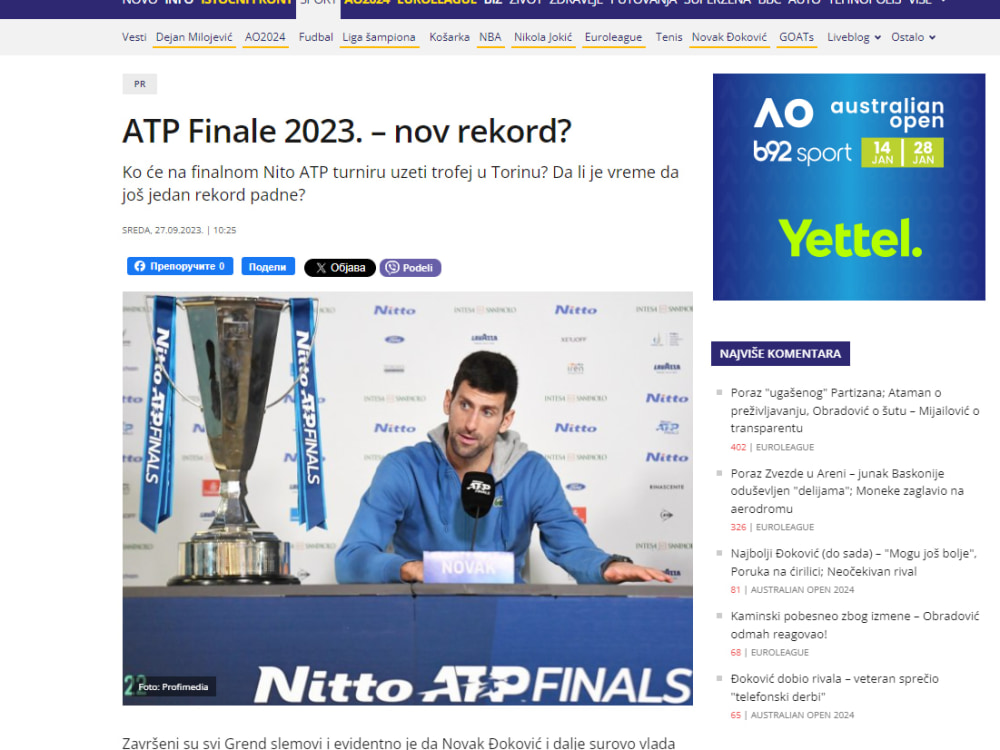Click the 81 comments count

pos(735,589)
